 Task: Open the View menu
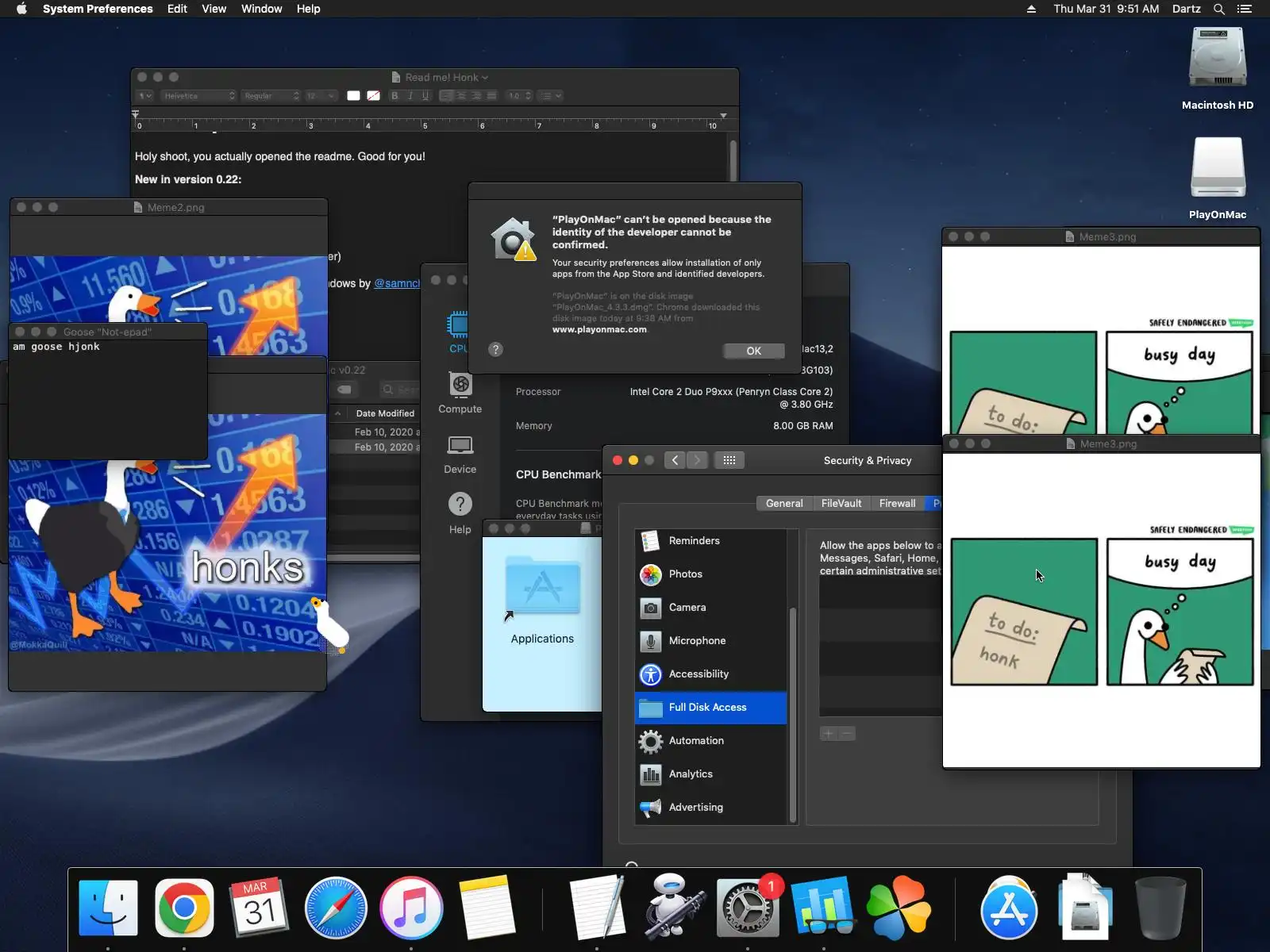214,9
